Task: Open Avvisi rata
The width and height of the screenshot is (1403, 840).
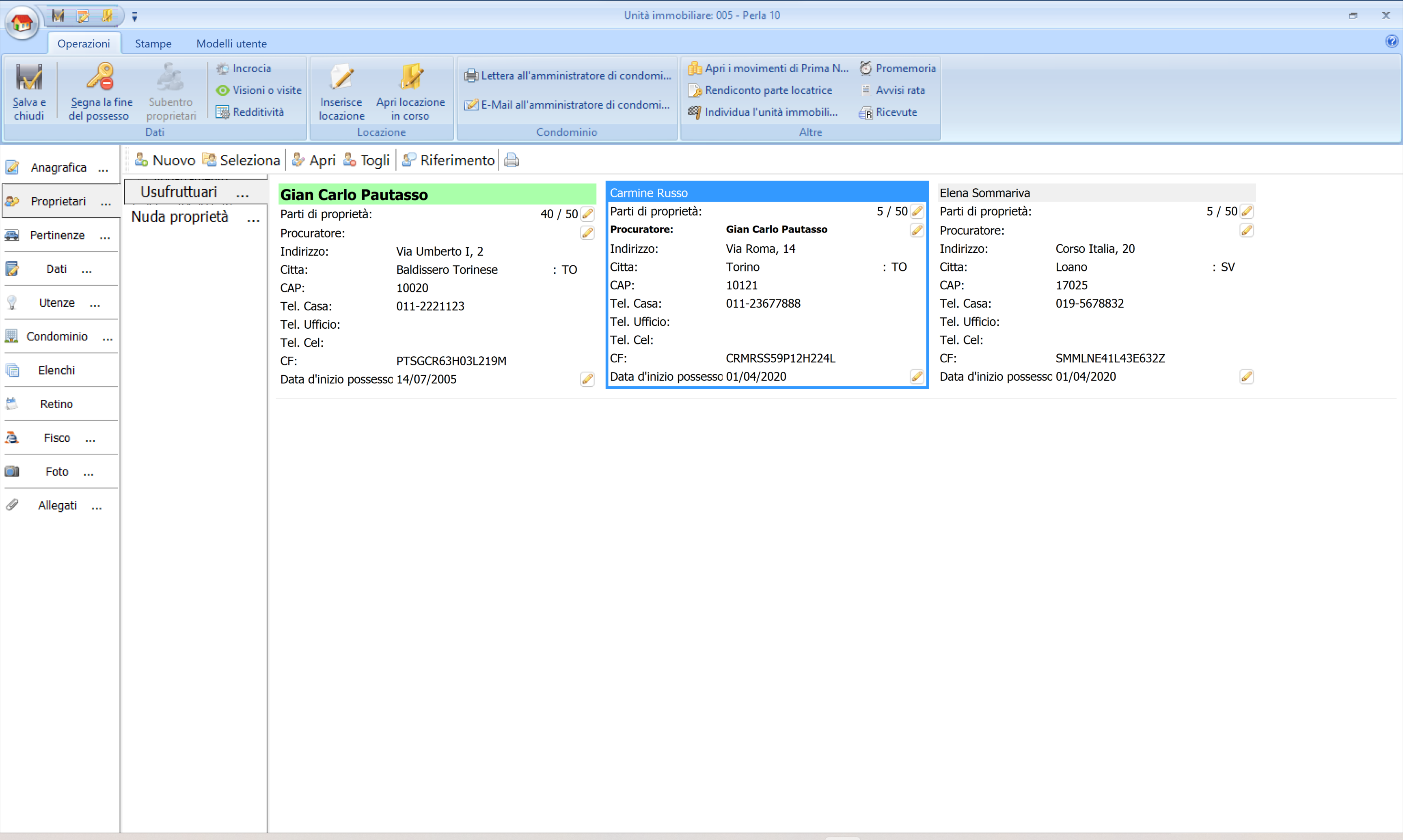Action: (x=893, y=90)
